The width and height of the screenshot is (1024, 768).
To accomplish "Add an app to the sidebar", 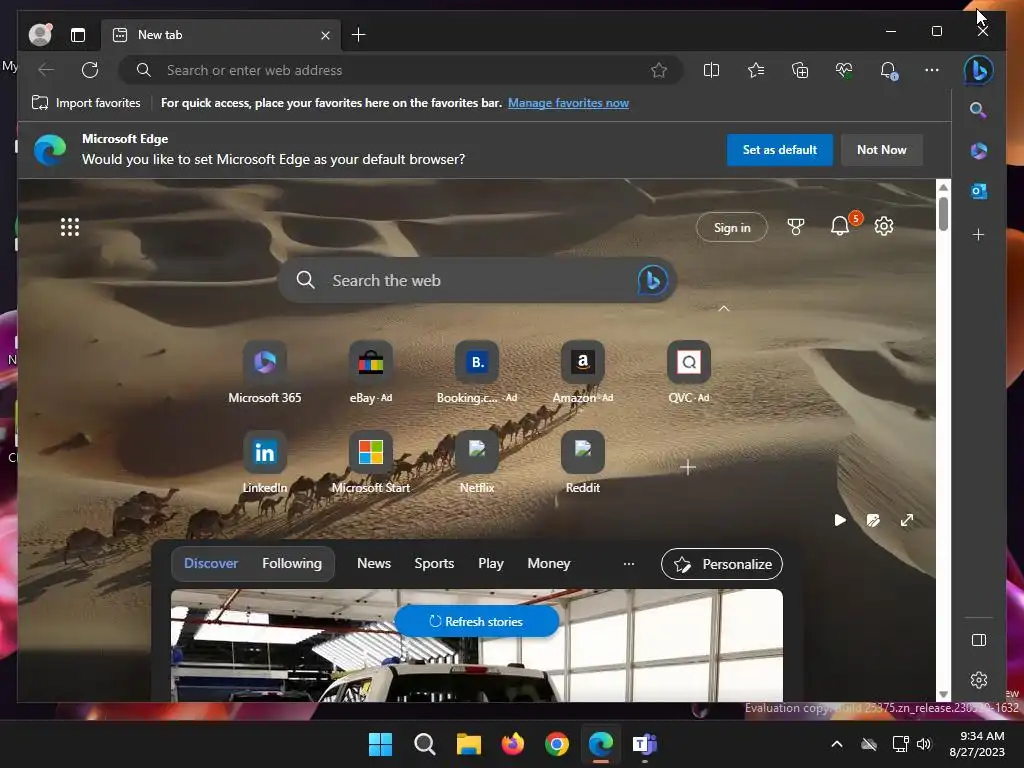I will 978,234.
